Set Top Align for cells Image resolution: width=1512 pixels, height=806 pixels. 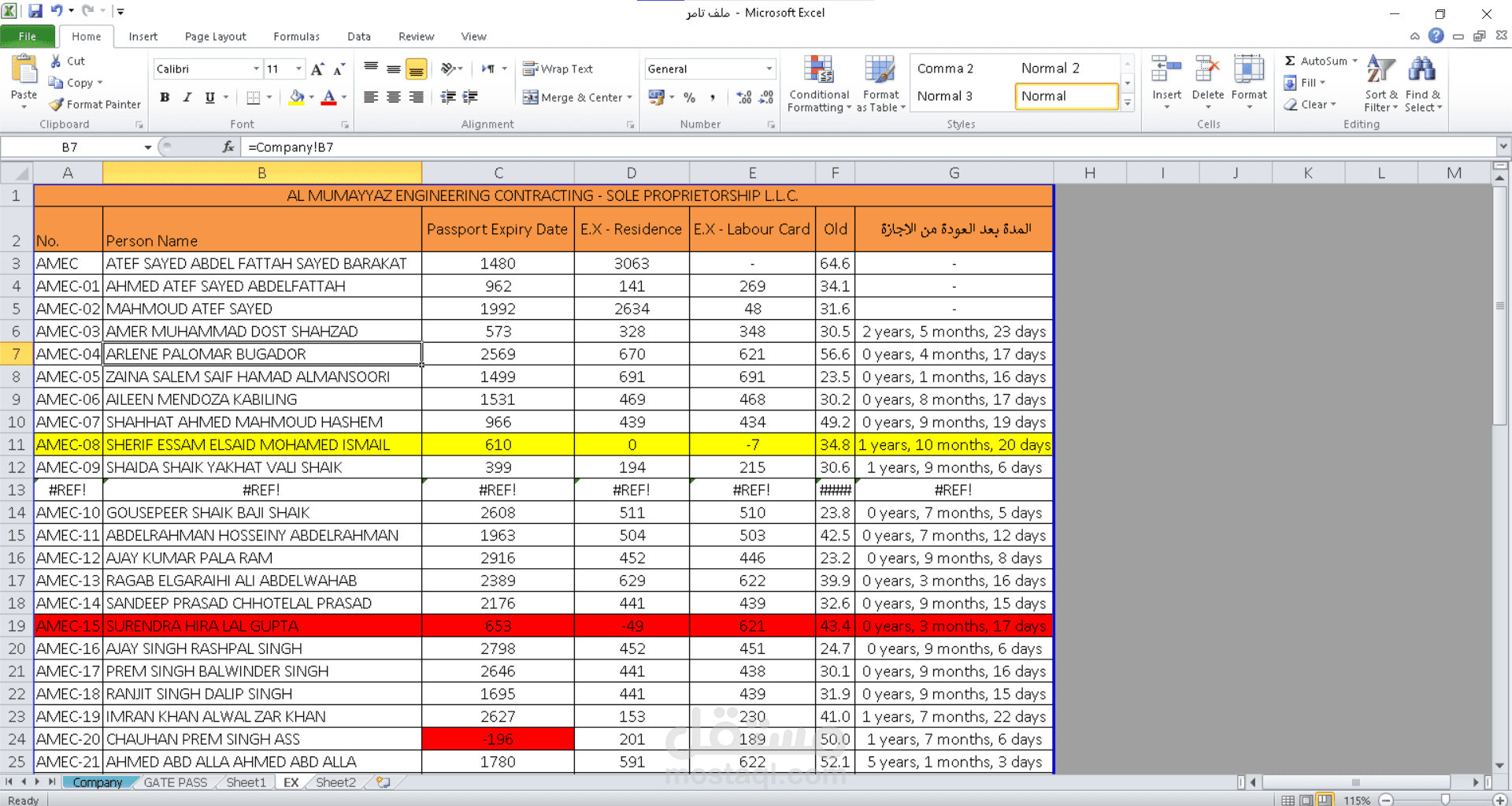tap(371, 69)
